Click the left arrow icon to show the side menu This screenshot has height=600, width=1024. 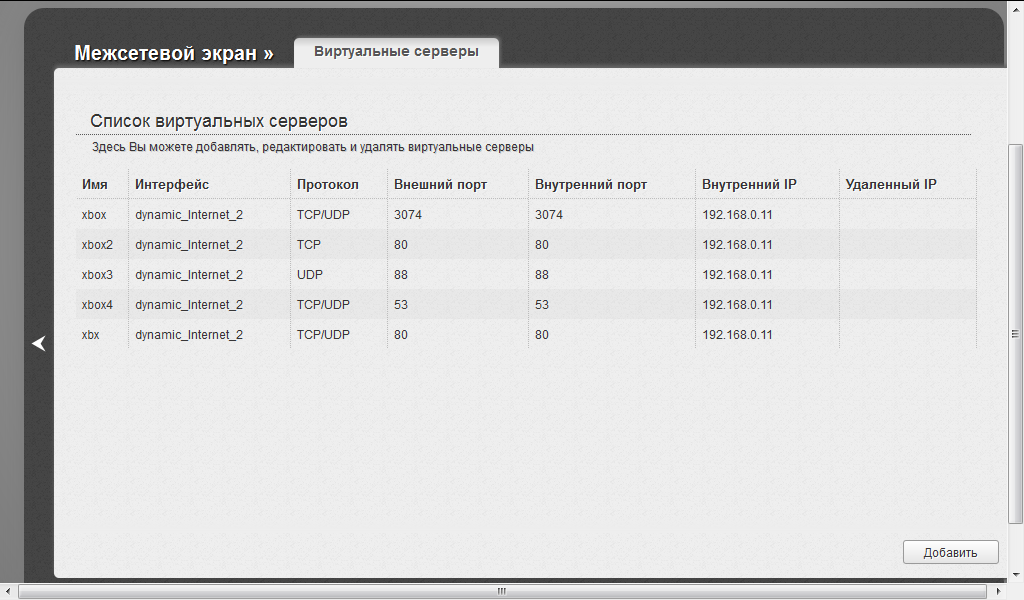39,343
